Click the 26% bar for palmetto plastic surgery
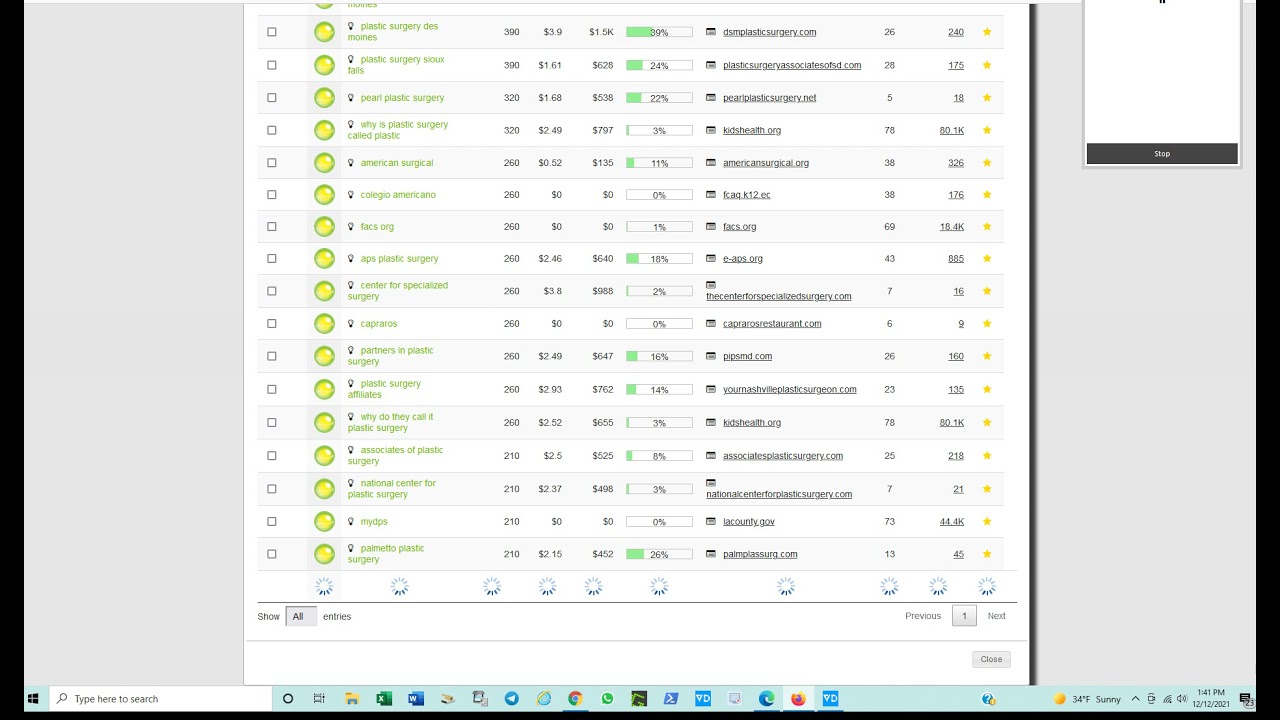This screenshot has width=1280, height=720. tap(659, 554)
